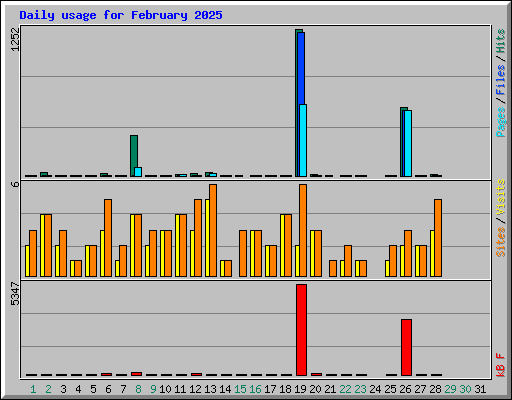The image size is (512, 400).
Task: Click day 5 axis label
Action: pos(93,389)
